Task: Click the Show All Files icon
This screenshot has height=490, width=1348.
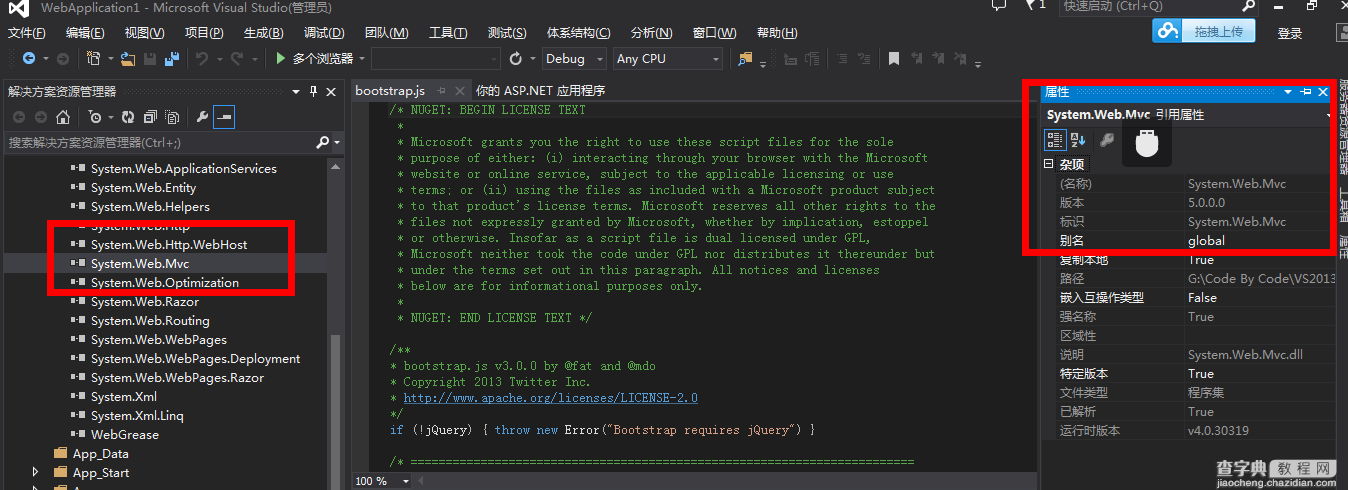Action: pos(171,117)
